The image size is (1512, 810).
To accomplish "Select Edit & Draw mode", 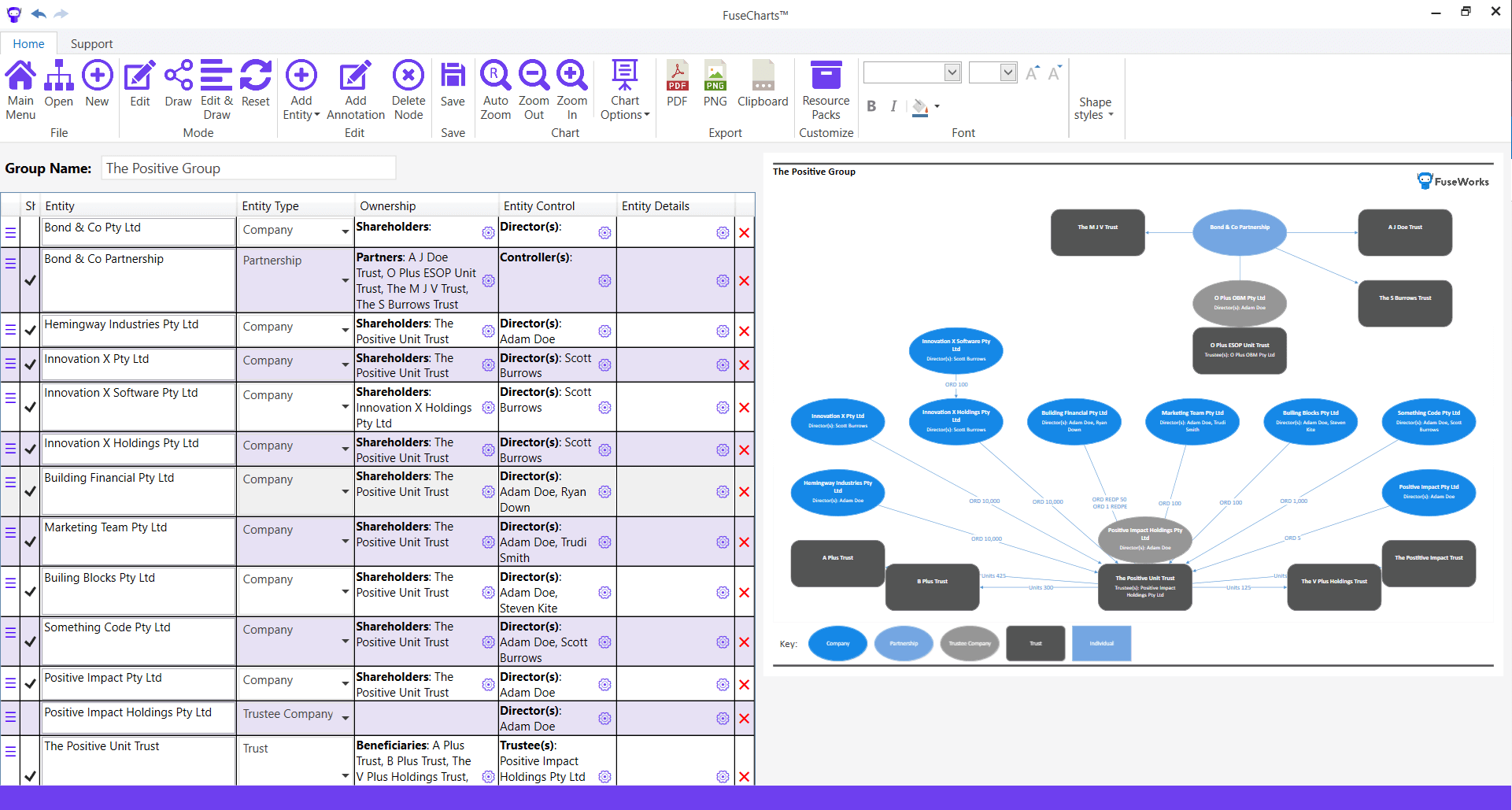I will click(216, 90).
